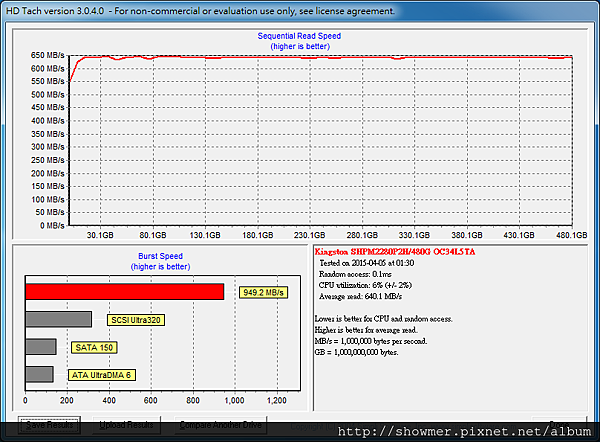This screenshot has width=600, height=442.
Task: Select the gray SCSI Ultra320 bar
Action: (58, 320)
